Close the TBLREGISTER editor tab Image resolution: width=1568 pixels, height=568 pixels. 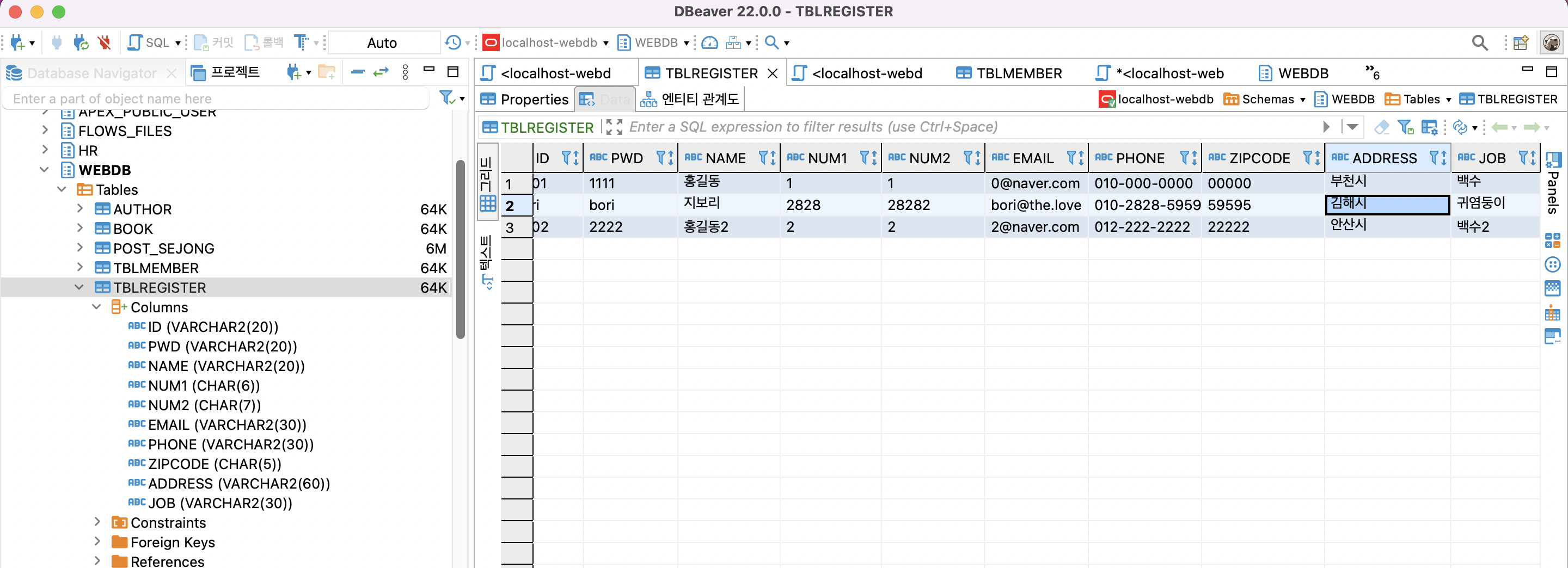[773, 73]
